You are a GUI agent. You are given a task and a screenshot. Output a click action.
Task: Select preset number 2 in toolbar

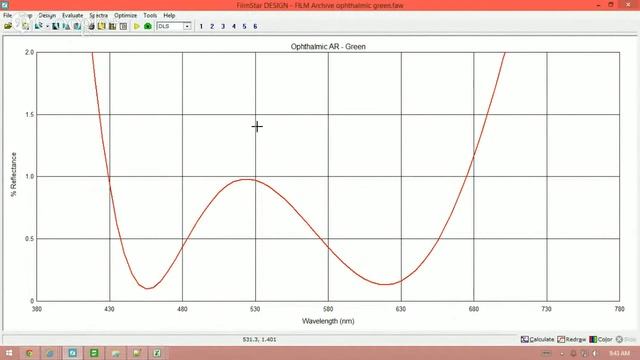pos(212,26)
